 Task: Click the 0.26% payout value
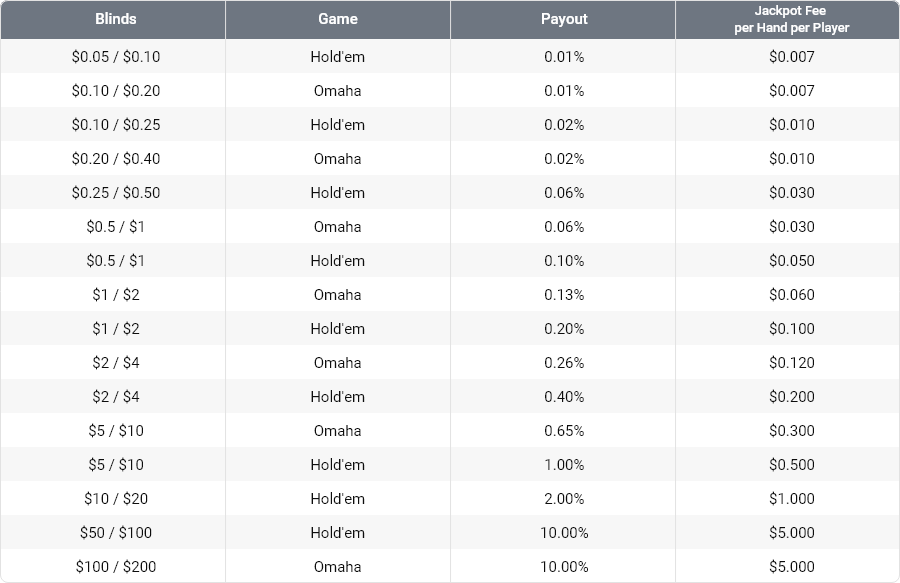tap(564, 363)
